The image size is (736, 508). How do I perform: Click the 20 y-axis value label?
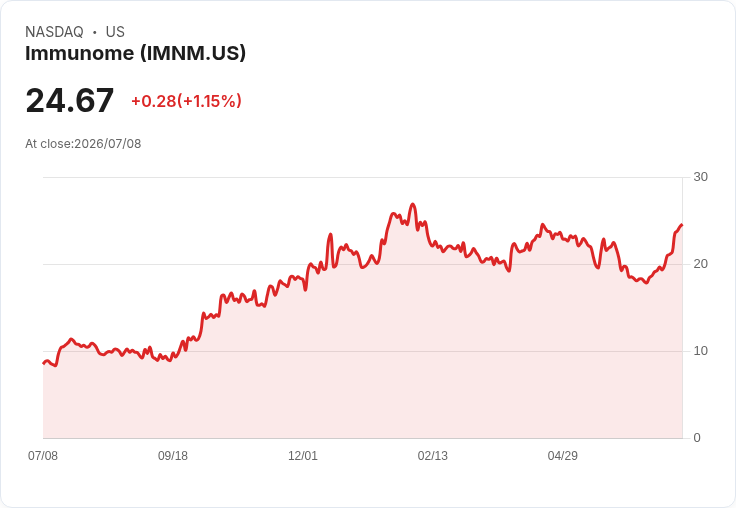[700, 264]
